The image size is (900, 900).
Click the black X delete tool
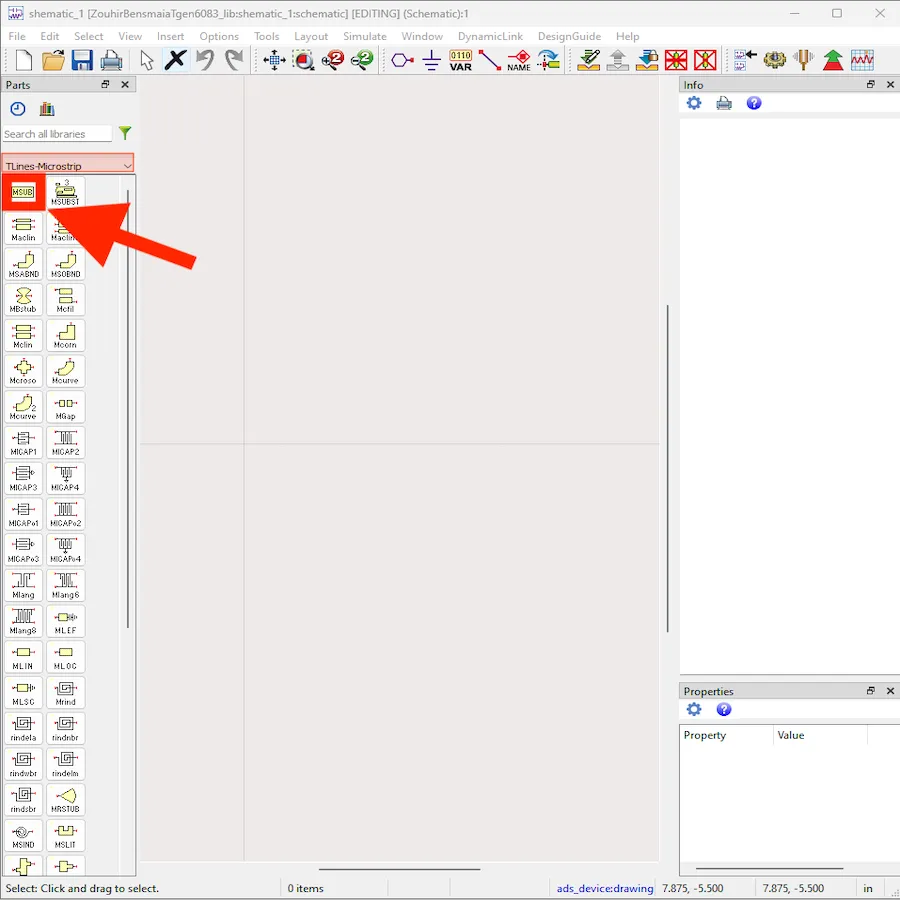pyautogui.click(x=176, y=60)
